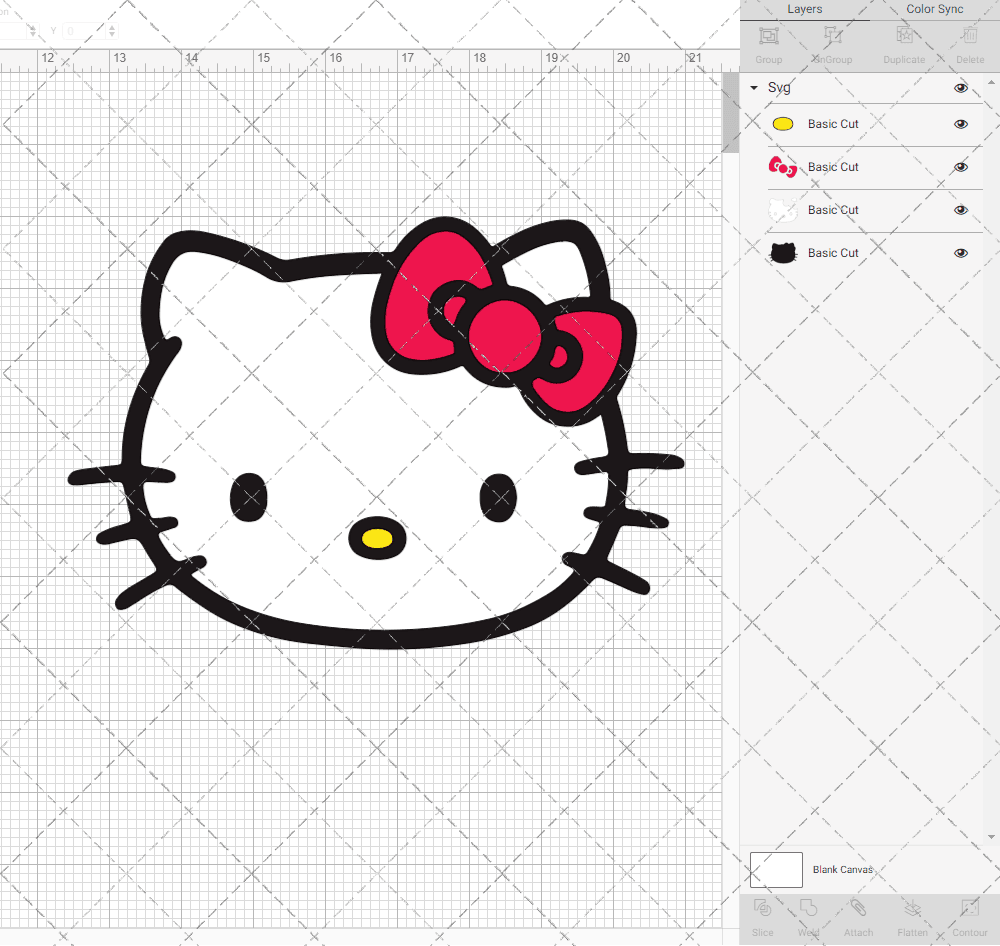Click the Y position input field
This screenshot has height=946, width=1000.
click(84, 31)
